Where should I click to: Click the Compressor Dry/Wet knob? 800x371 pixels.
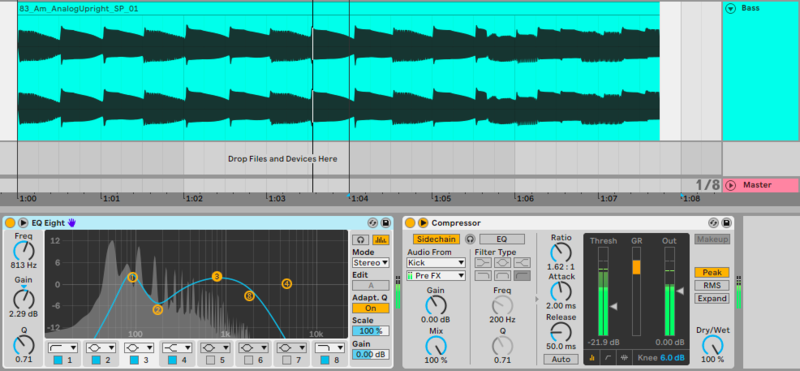tap(712, 345)
